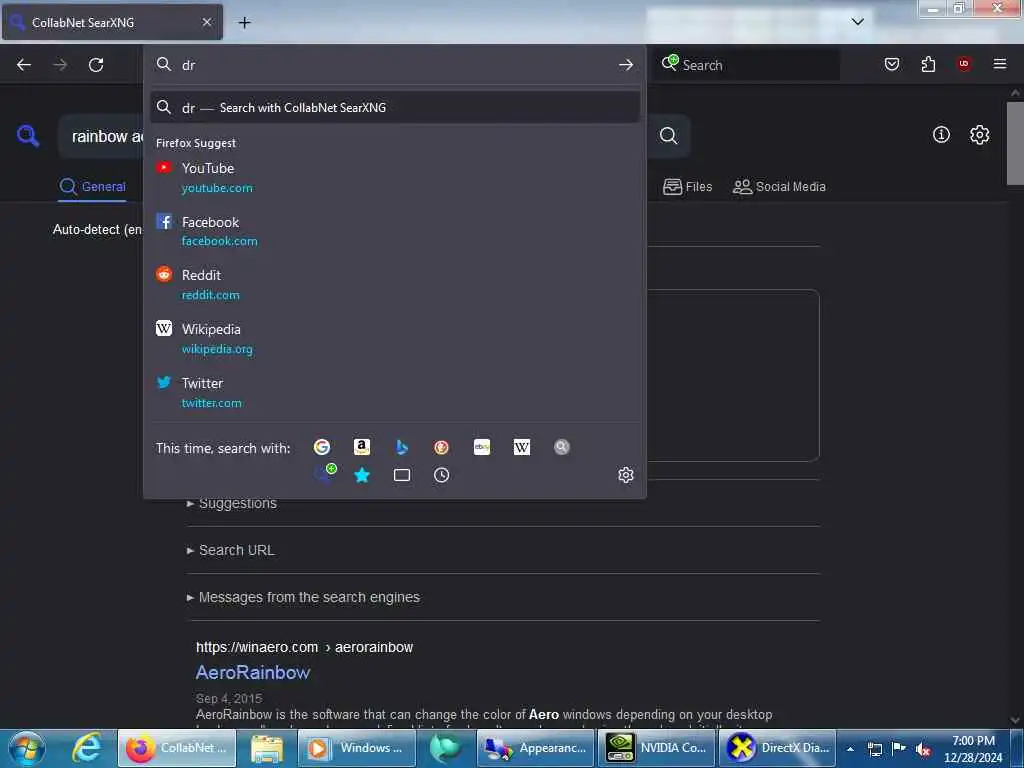Open Save to Pocket button
This screenshot has height=768, width=1024.
tap(892, 64)
